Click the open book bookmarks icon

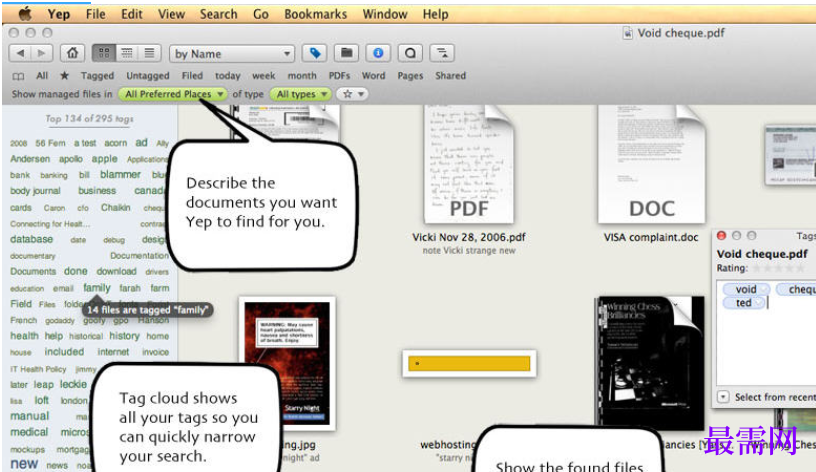[18, 76]
